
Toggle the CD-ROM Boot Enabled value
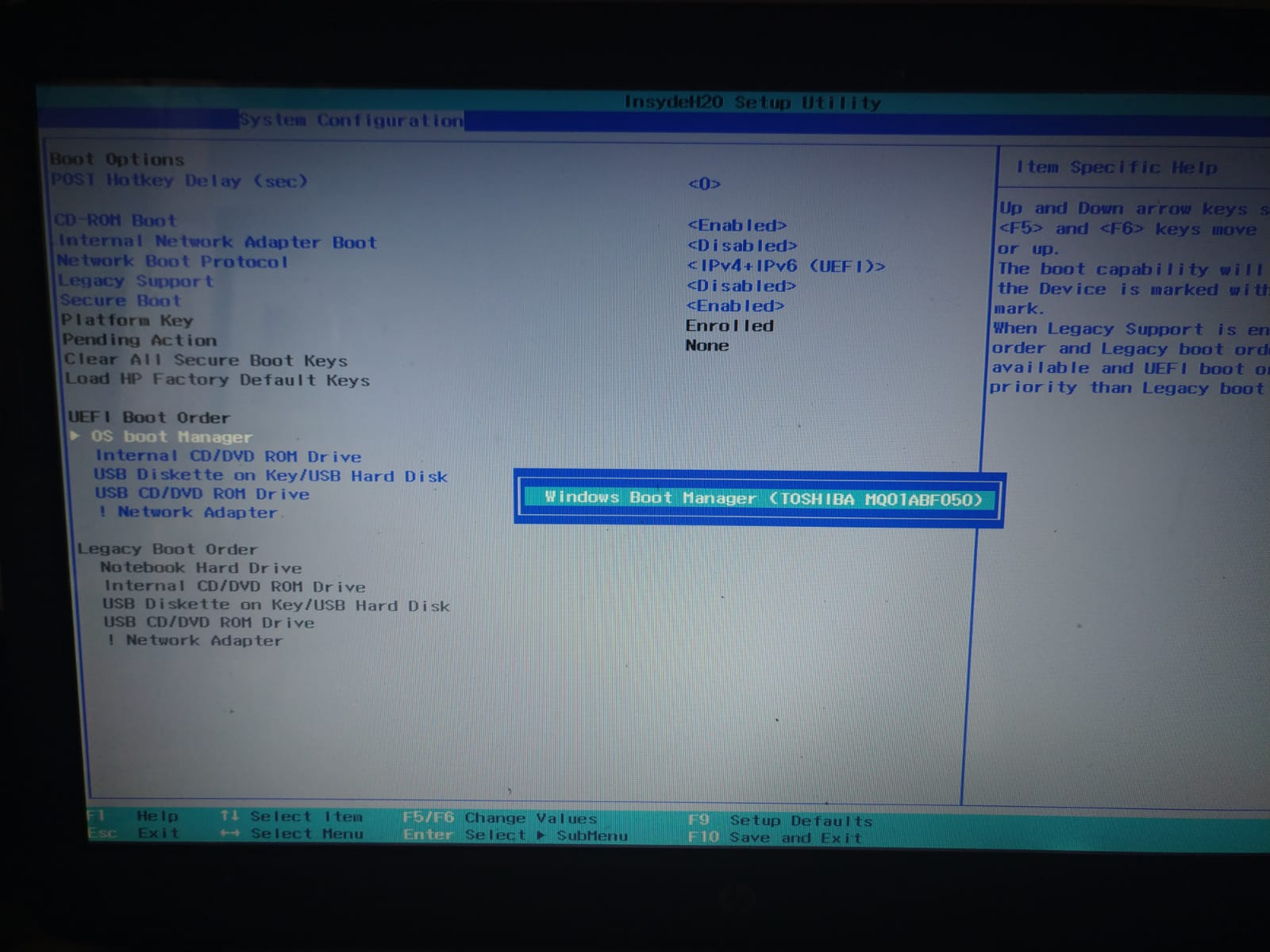point(737,225)
